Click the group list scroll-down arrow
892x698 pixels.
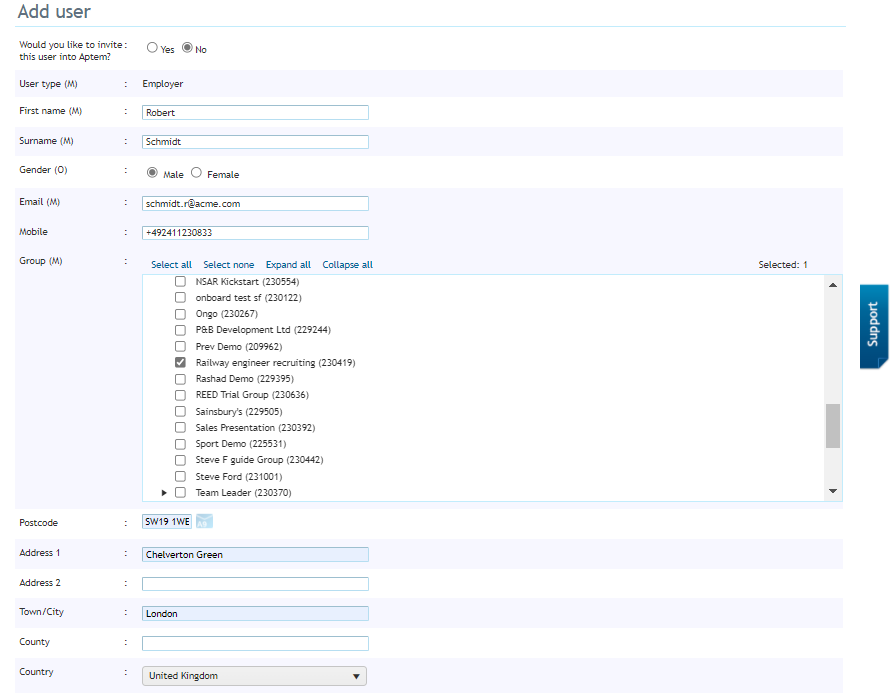[832, 490]
